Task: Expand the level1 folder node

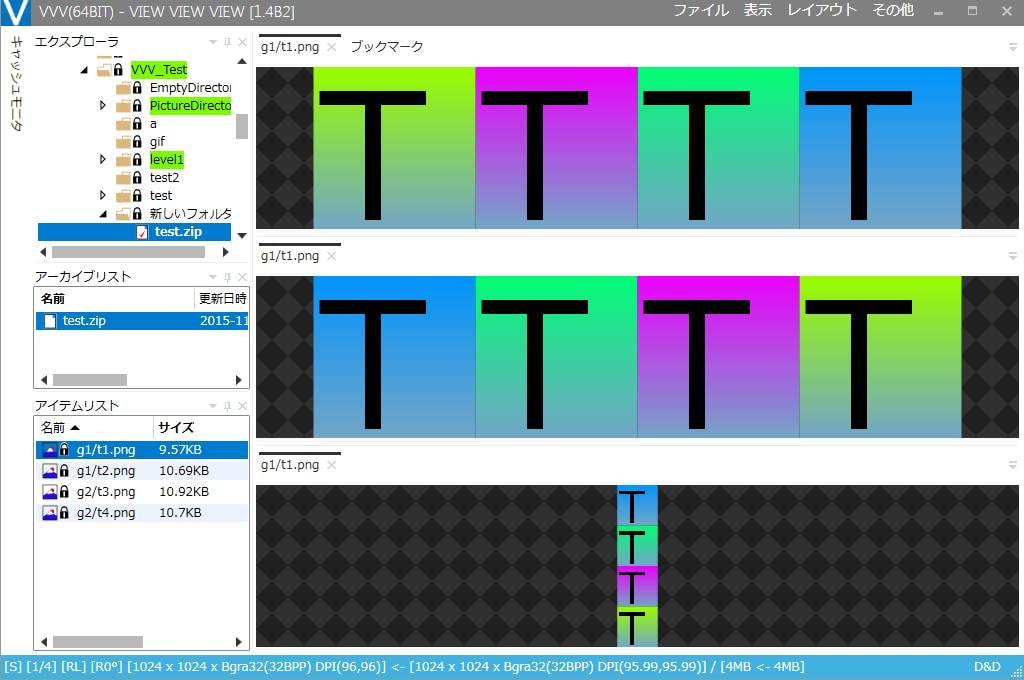Action: click(102, 160)
